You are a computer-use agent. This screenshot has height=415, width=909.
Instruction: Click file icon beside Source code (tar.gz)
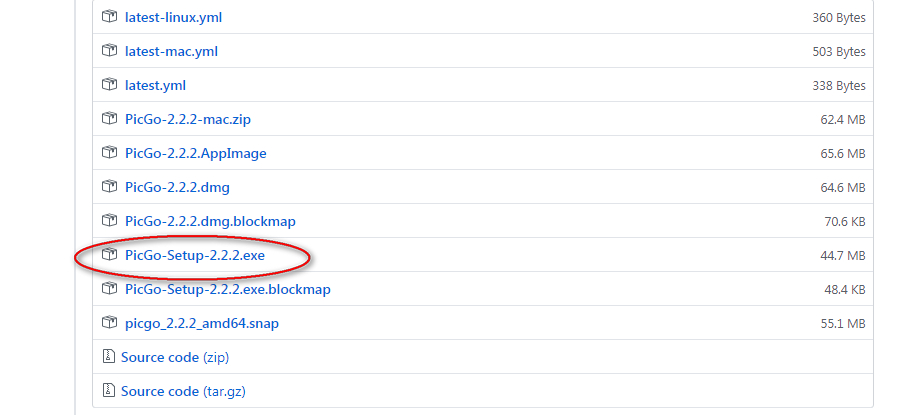point(108,391)
